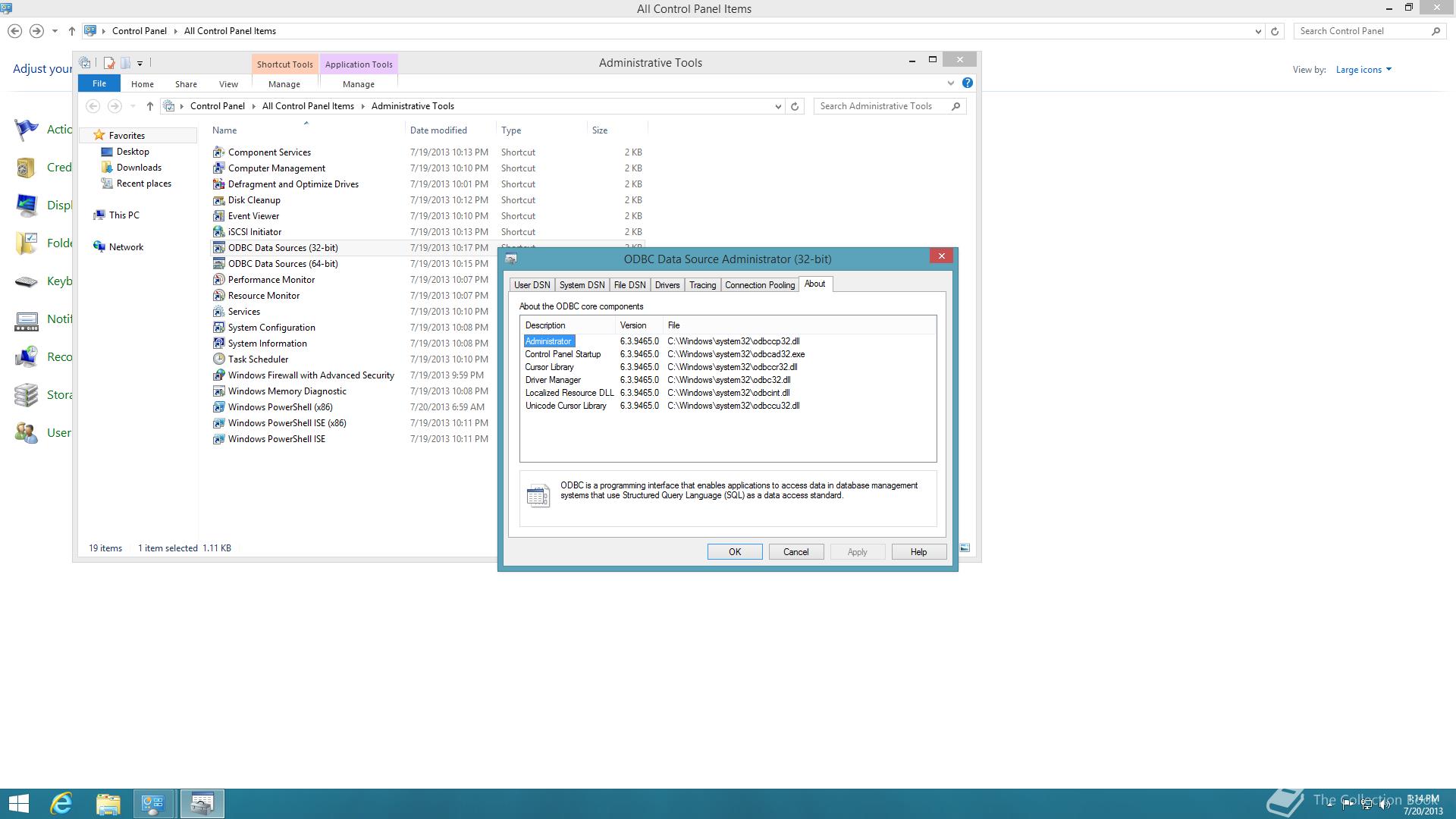This screenshot has width=1456, height=819.
Task: Open Internet Explorer from the taskbar
Action: [61, 803]
